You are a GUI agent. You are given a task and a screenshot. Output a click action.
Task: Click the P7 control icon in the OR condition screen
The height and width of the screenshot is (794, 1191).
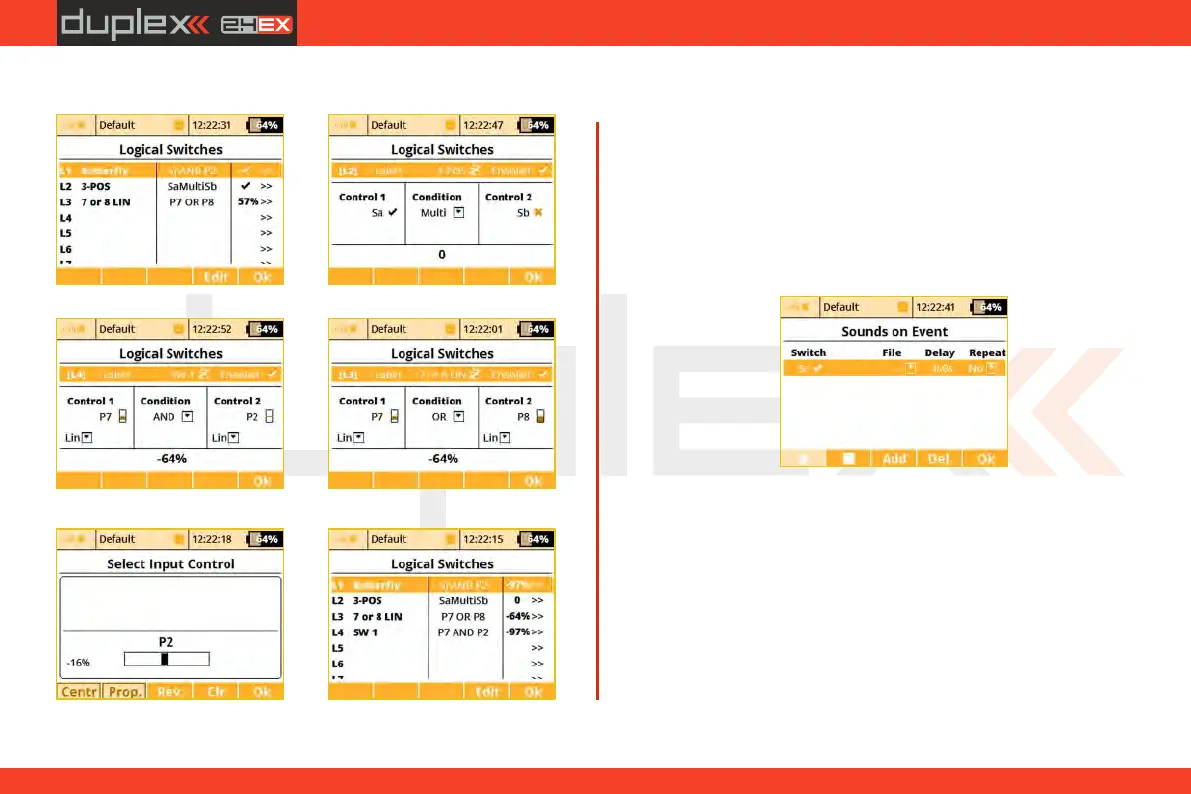click(394, 416)
